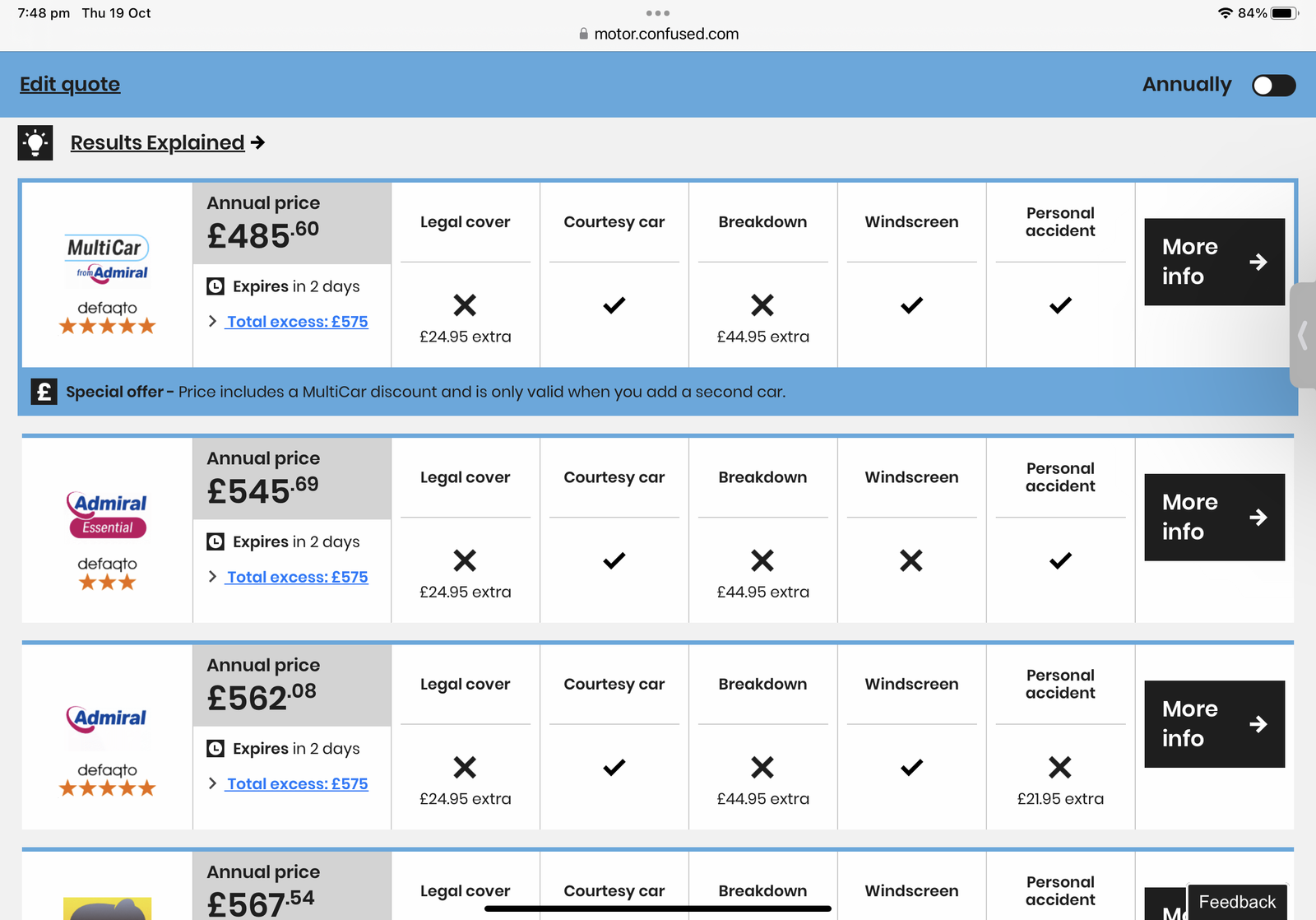Click the pound sign special offer icon
Image resolution: width=1316 pixels, height=920 pixels.
[x=44, y=392]
